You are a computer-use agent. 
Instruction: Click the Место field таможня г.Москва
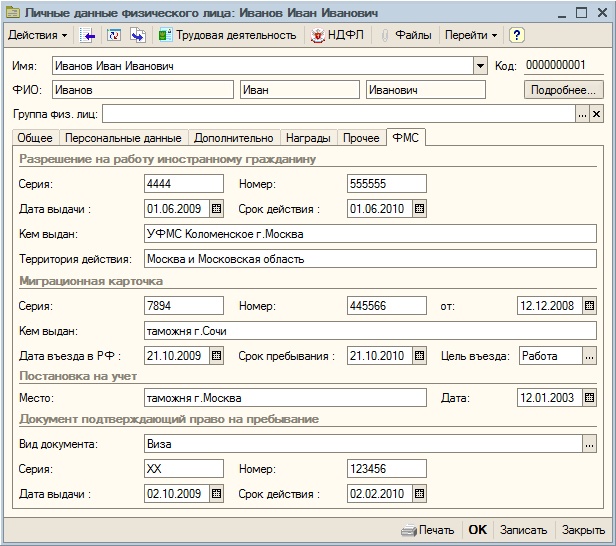[x=285, y=398]
